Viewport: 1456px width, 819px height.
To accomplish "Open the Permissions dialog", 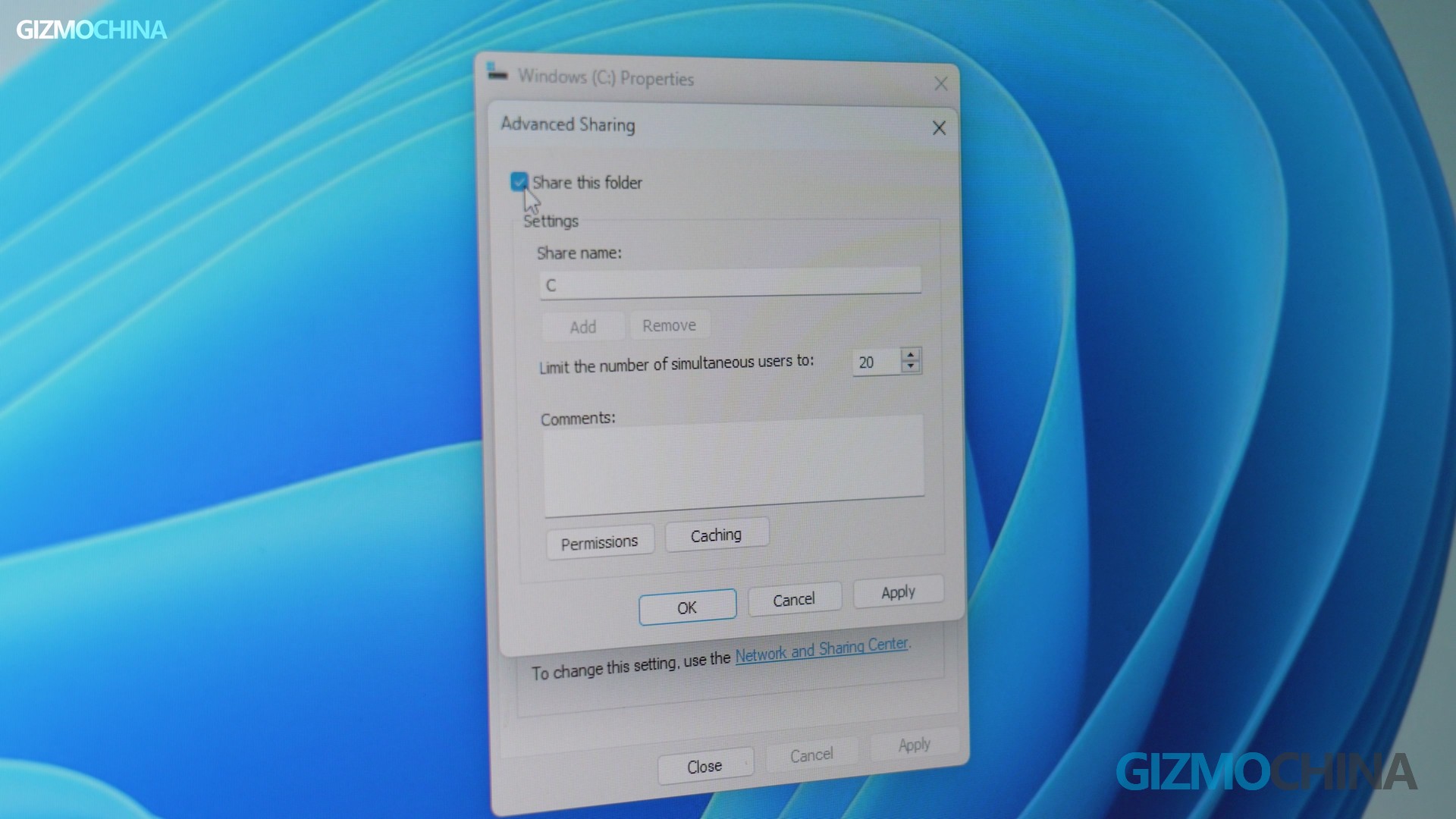I will pyautogui.click(x=599, y=543).
